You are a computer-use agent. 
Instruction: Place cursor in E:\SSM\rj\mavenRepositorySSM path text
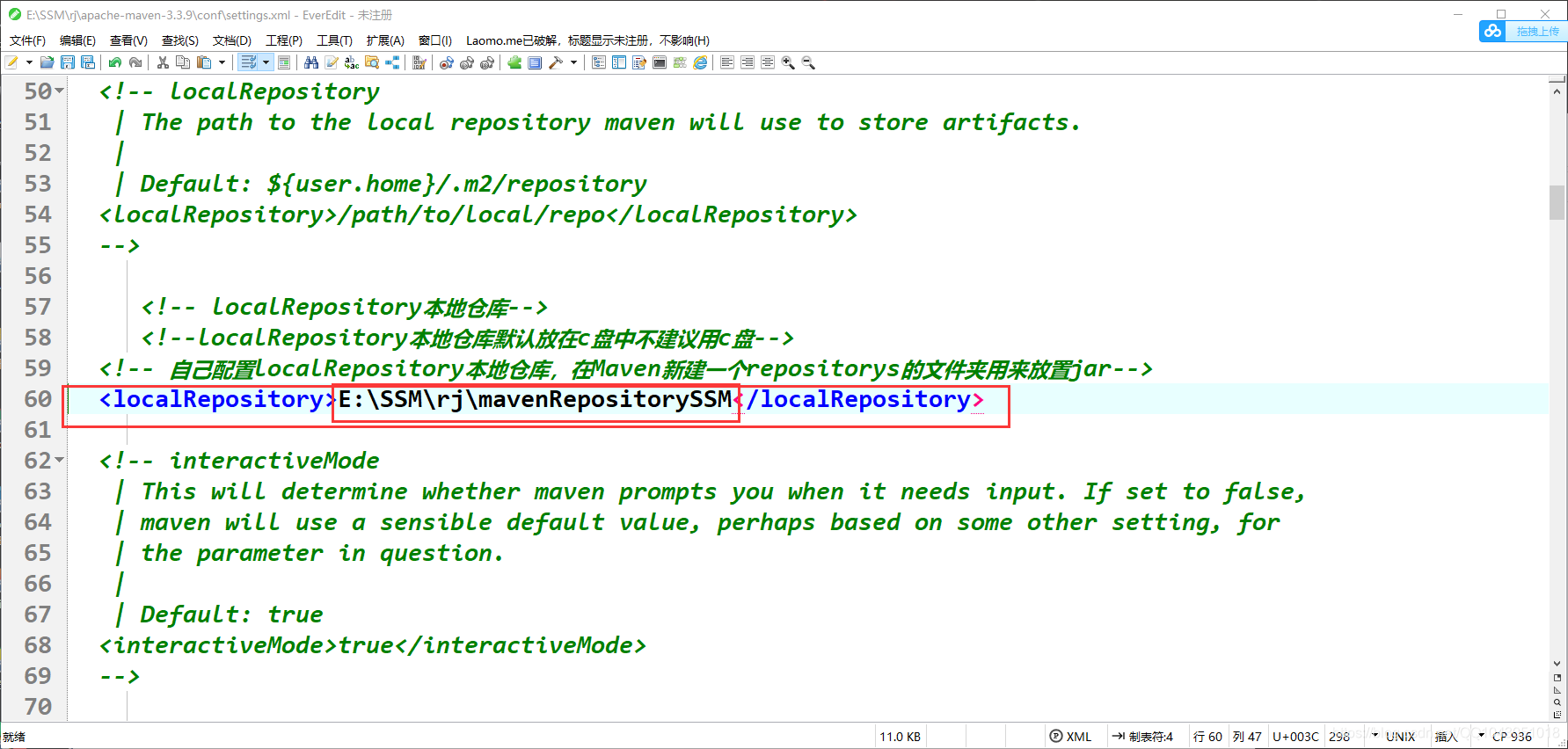pos(535,399)
